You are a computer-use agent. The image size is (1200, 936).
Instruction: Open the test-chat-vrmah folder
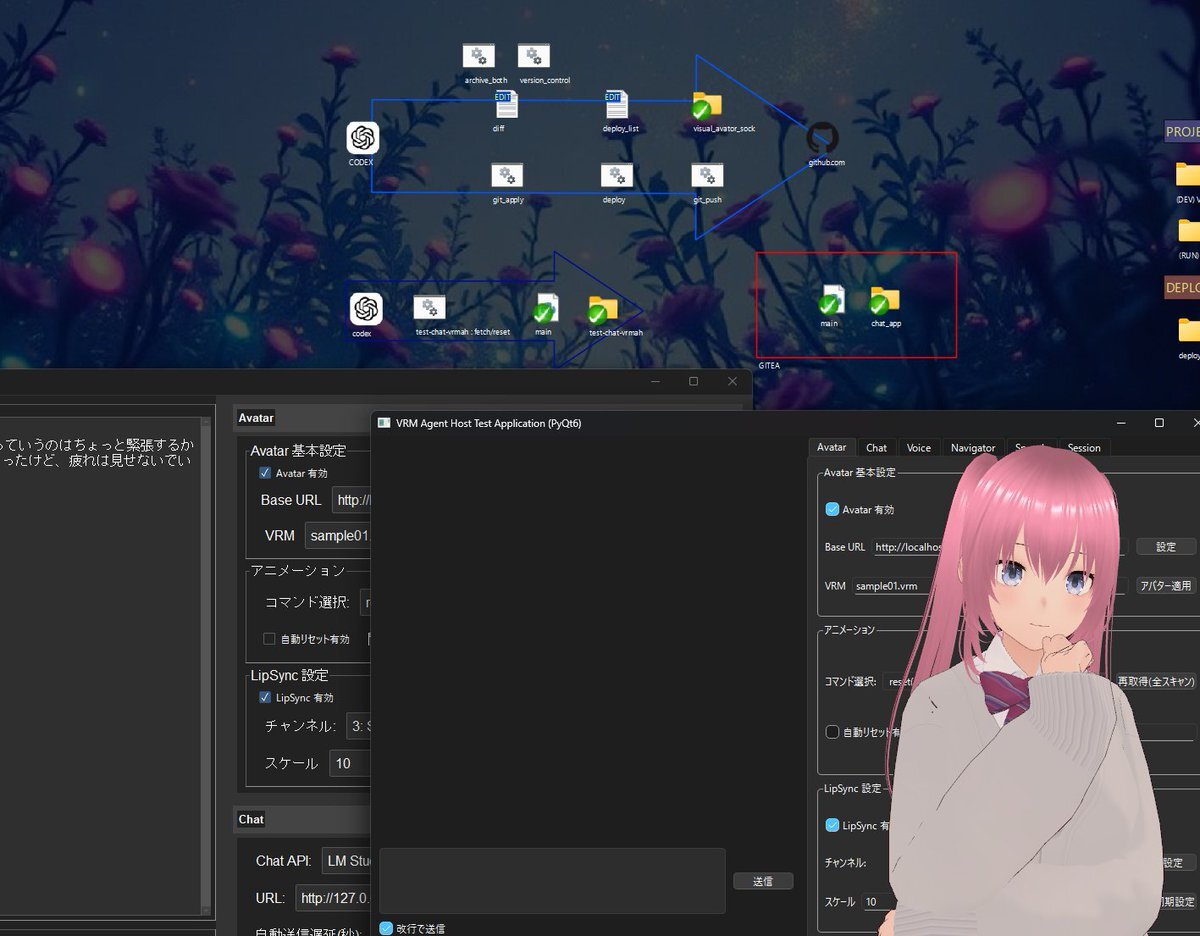click(x=602, y=308)
